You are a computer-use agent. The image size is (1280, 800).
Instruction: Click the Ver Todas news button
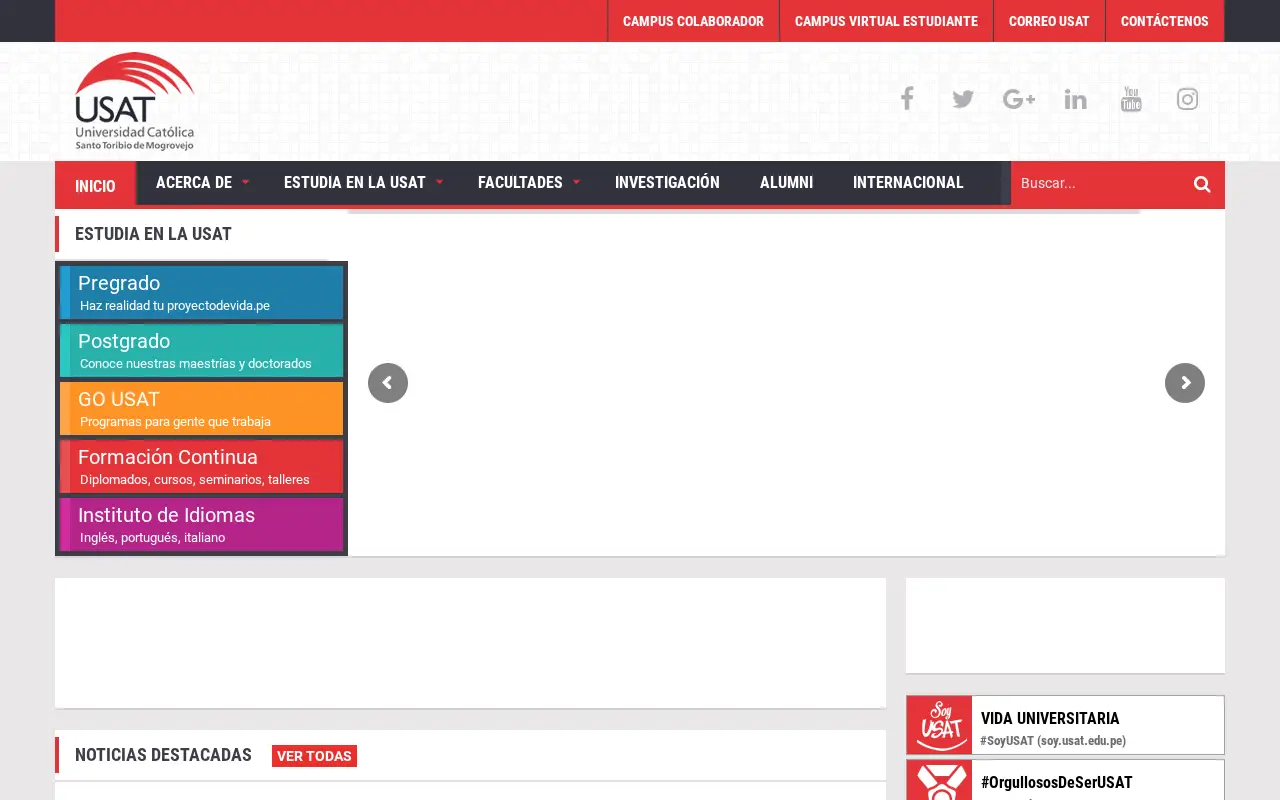[x=314, y=756]
